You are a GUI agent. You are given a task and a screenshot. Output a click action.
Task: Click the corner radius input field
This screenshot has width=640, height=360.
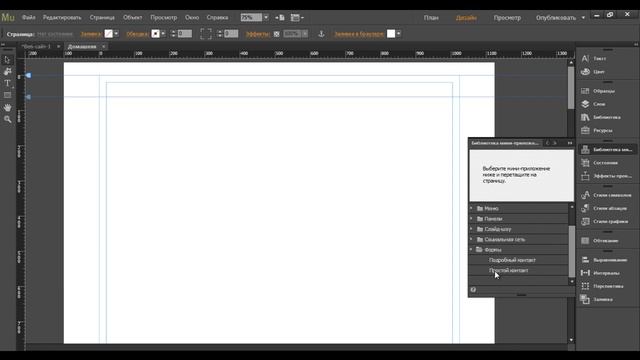[231, 34]
